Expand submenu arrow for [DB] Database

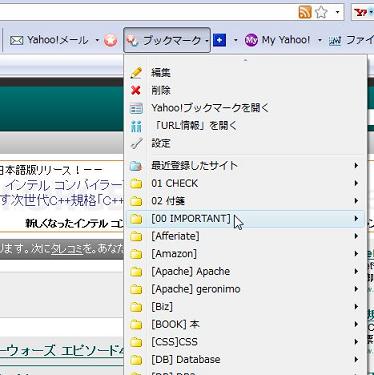[x=356, y=360]
